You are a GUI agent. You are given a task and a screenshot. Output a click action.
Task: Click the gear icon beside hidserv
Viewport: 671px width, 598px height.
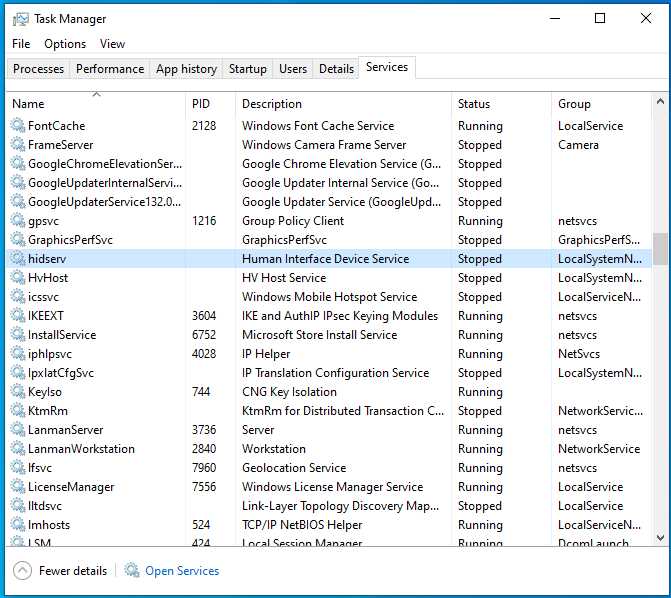(x=18, y=259)
